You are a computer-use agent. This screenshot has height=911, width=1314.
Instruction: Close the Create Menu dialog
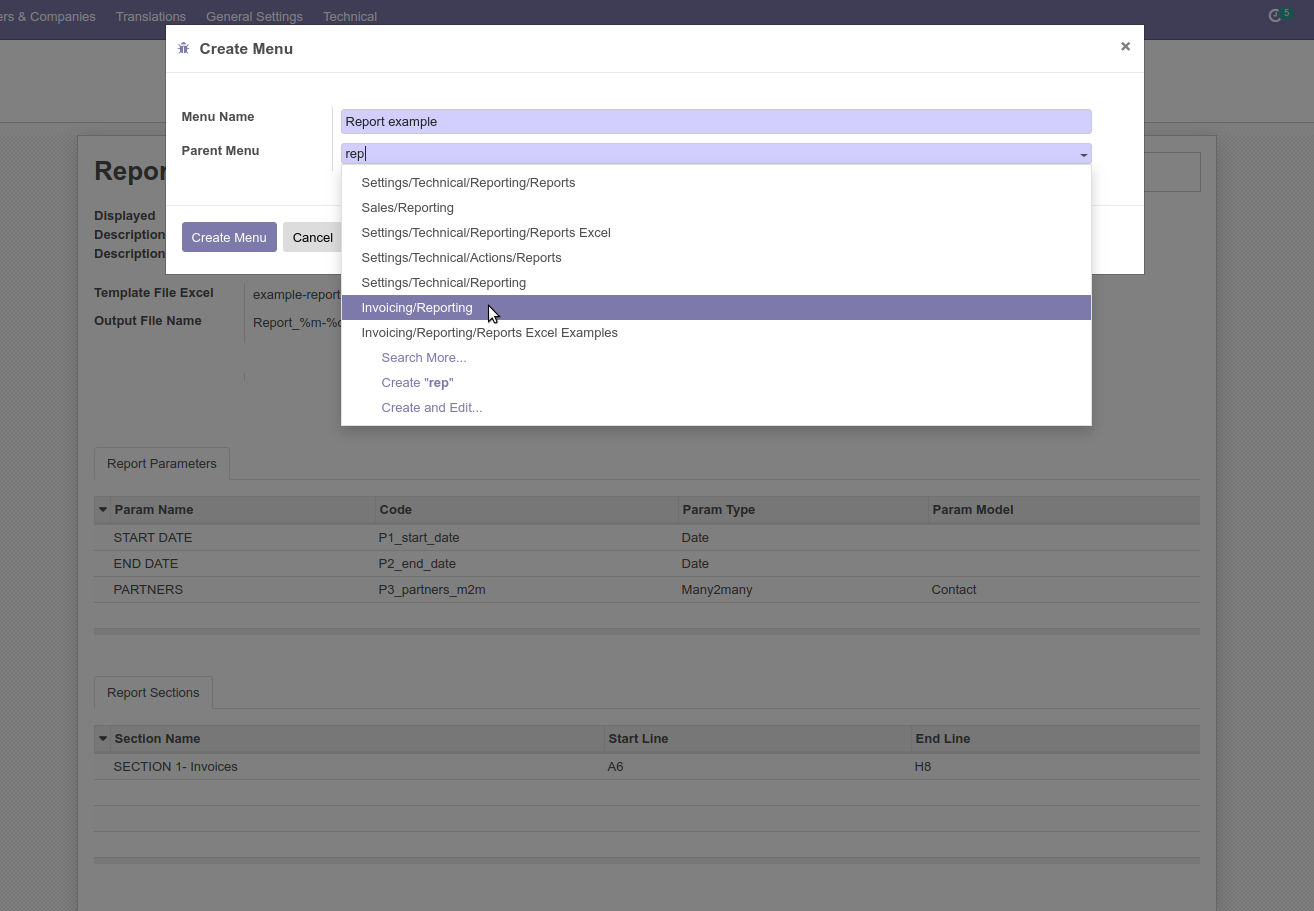[x=1125, y=46]
